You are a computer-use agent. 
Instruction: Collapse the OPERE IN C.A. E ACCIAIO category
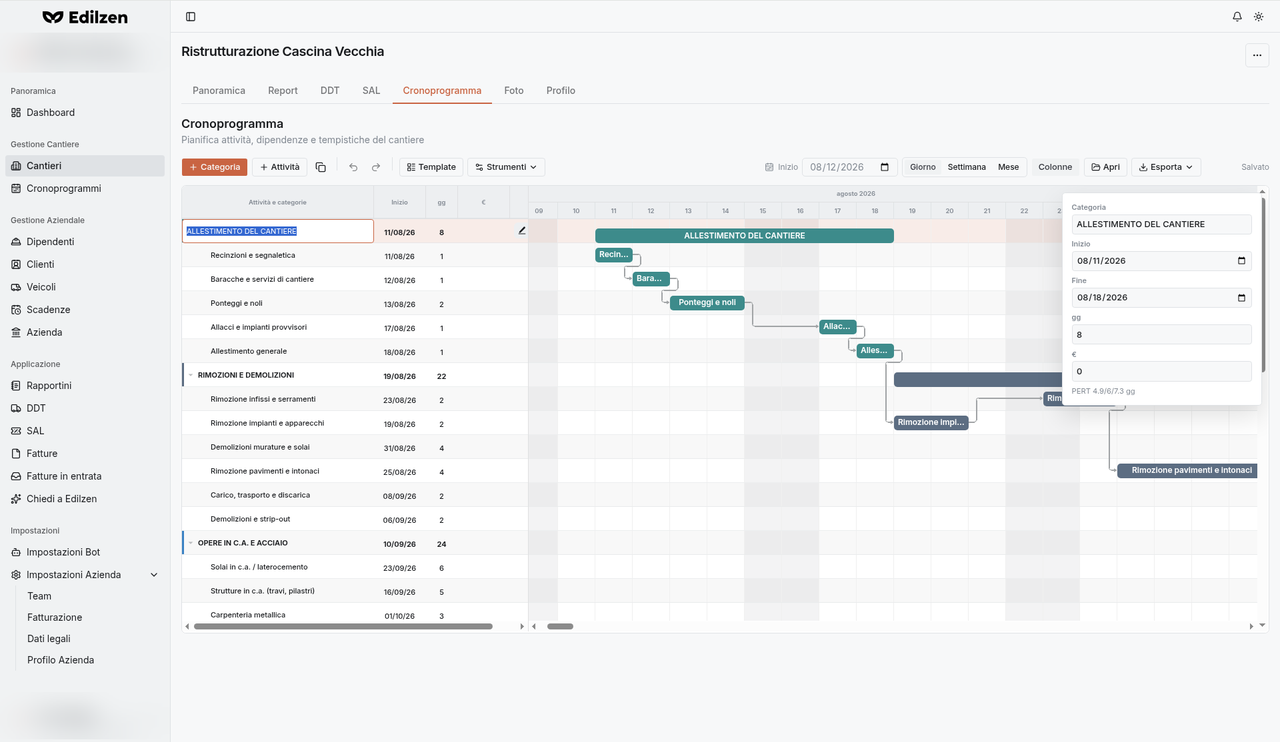pos(191,543)
